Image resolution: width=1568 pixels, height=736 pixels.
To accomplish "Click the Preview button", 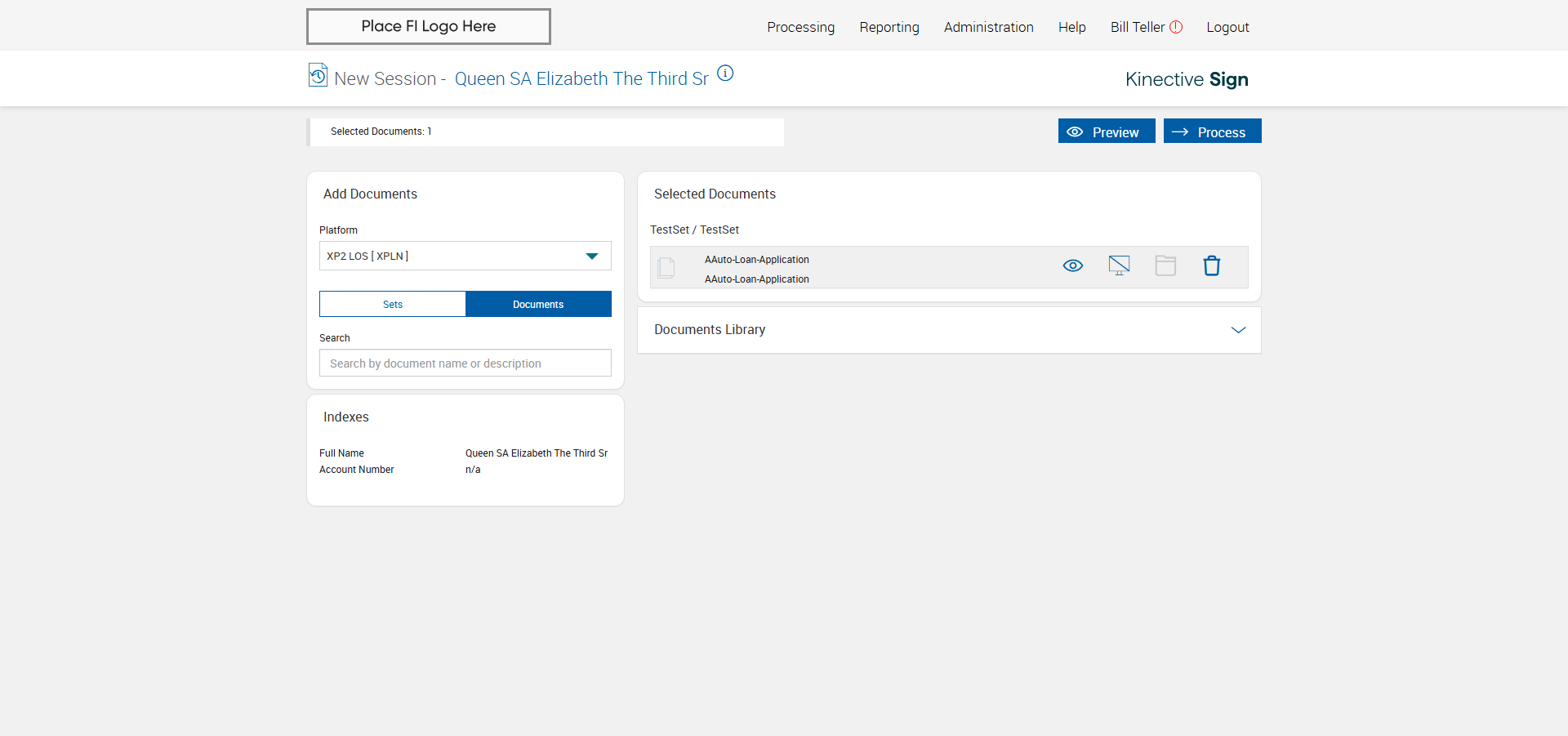I will (1106, 132).
